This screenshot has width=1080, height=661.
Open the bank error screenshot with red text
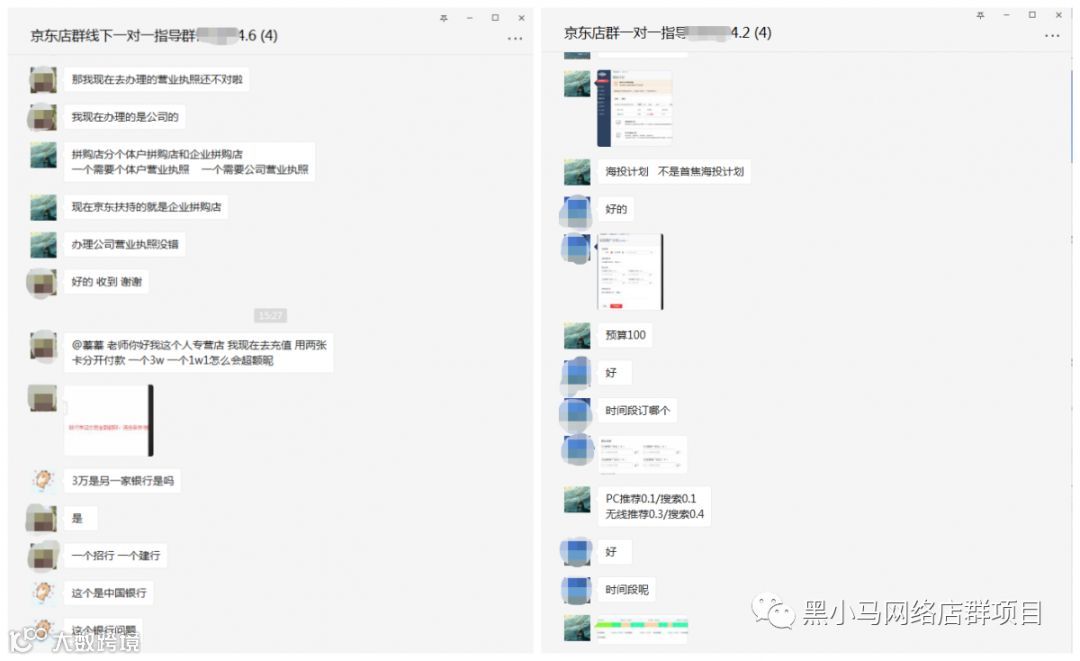[109, 421]
